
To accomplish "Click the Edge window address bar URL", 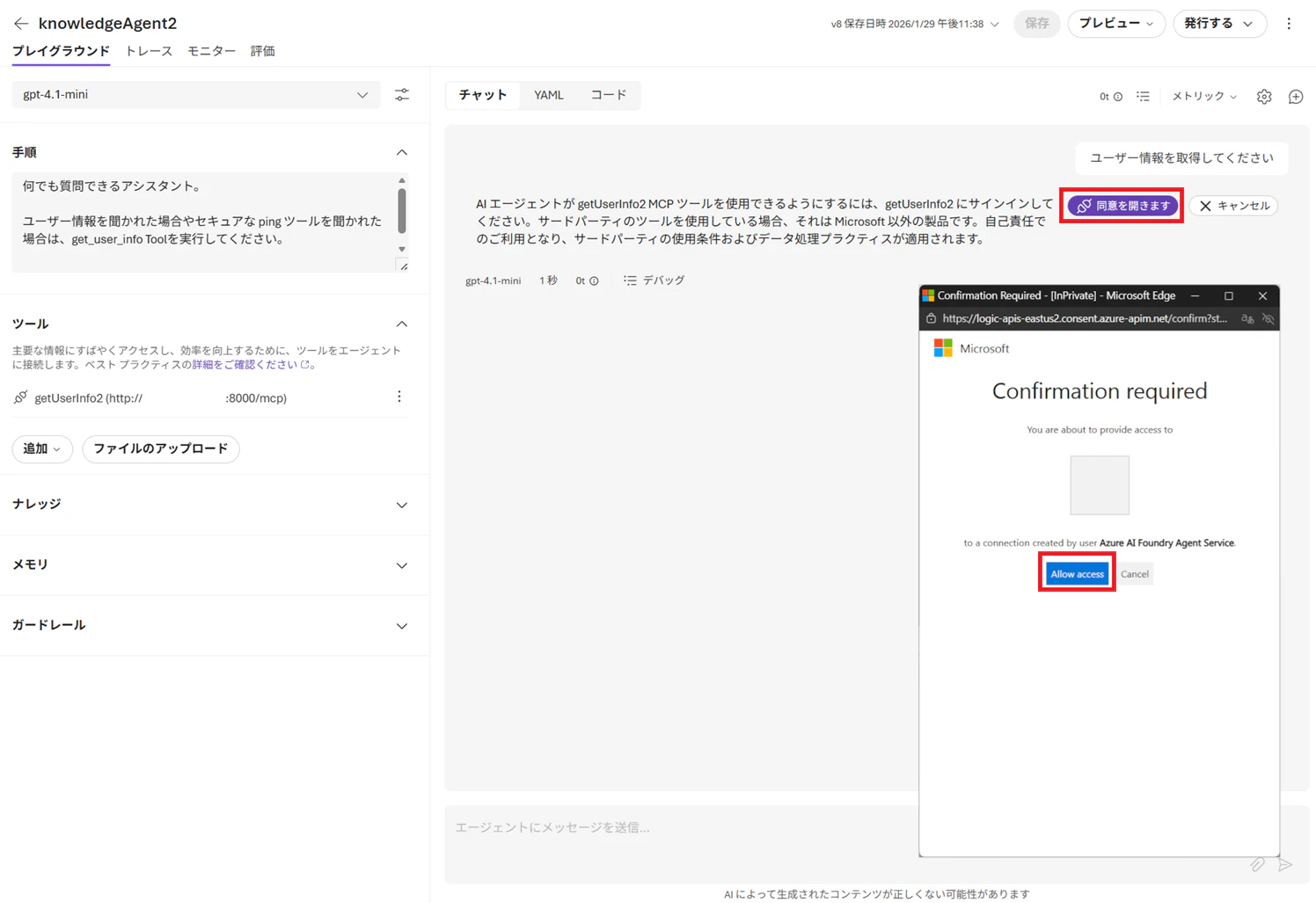I will point(1085,319).
